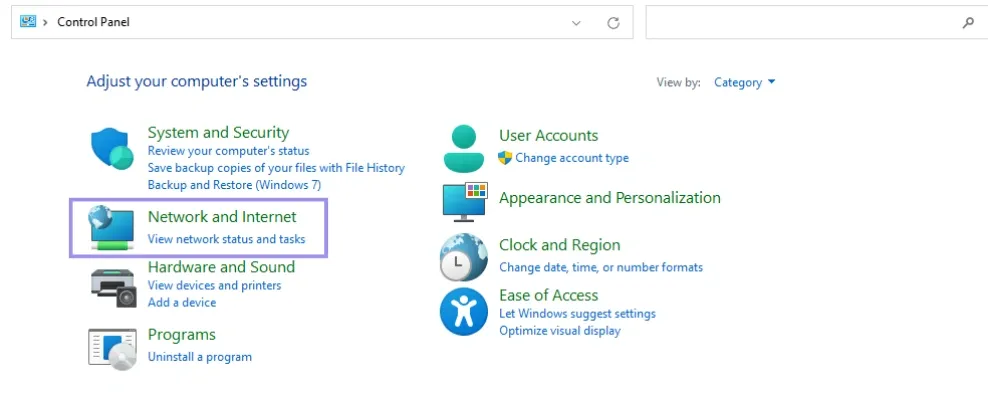Viewport: 988px width, 395px height.
Task: Open Appearance and Personalization heading
Action: coord(610,198)
